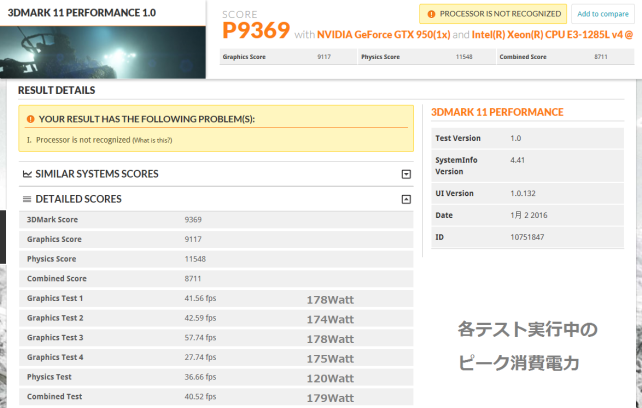Screen dimensions: 642x408
Task: Click the Physics Test value 36.66 fps
Action: pyautogui.click(x=200, y=377)
